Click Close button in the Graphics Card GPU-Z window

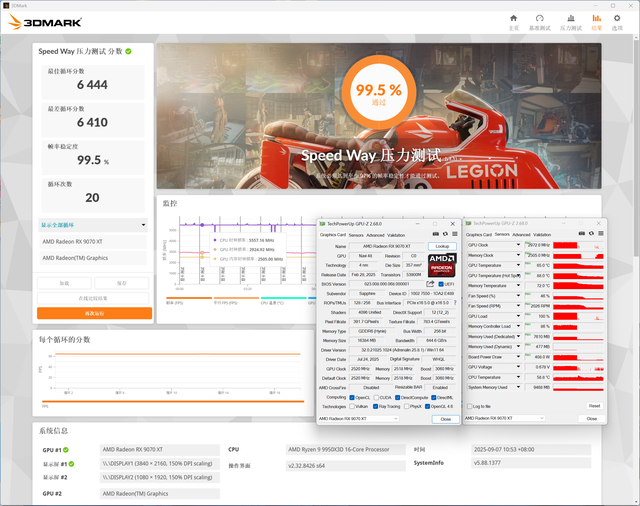coord(445,419)
